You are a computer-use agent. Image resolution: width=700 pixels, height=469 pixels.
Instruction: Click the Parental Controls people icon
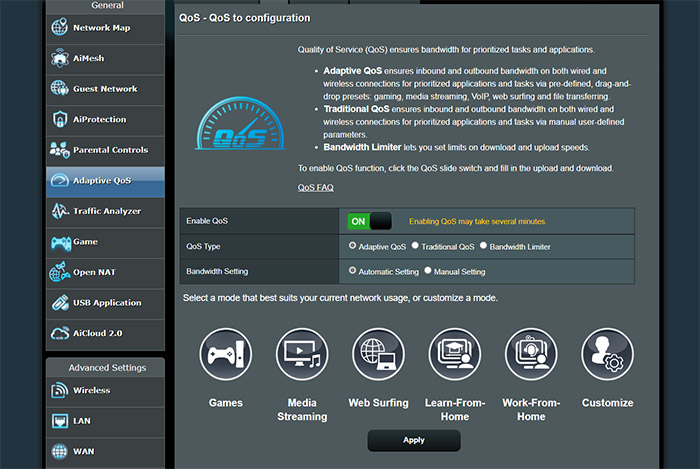pyautogui.click(x=60, y=150)
